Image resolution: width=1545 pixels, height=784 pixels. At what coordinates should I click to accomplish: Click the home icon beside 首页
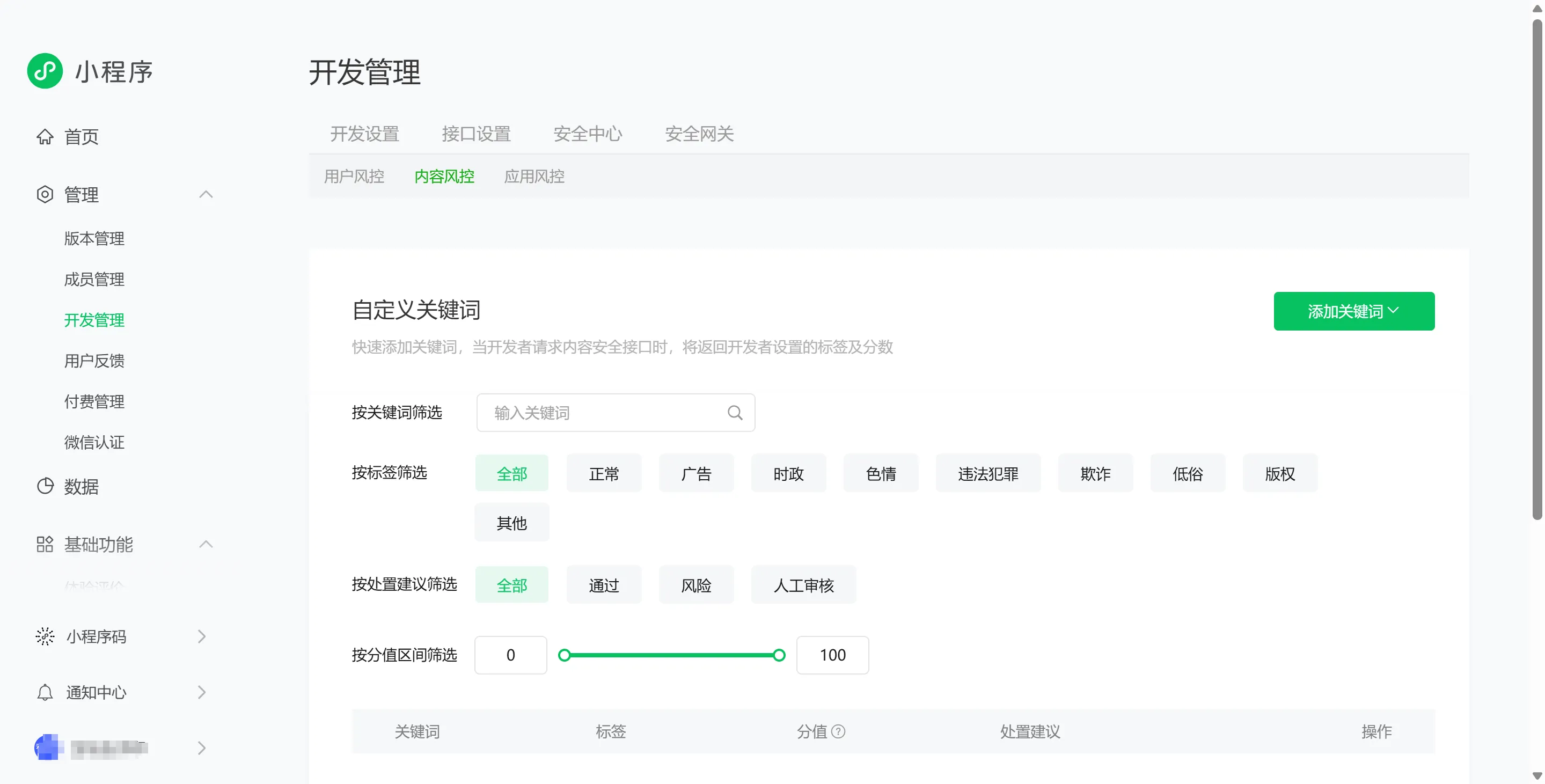[x=45, y=137]
